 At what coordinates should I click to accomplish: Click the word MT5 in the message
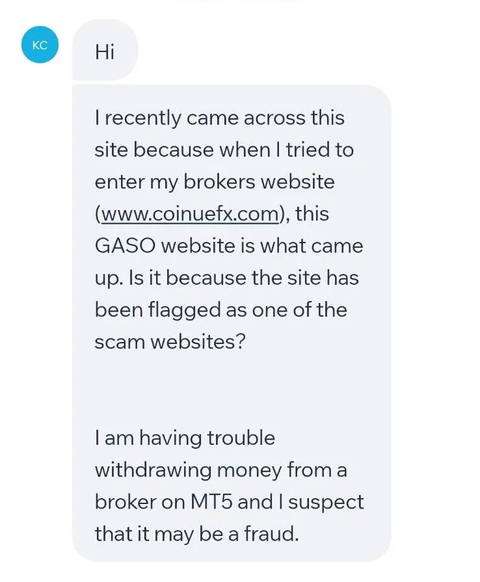point(212,502)
